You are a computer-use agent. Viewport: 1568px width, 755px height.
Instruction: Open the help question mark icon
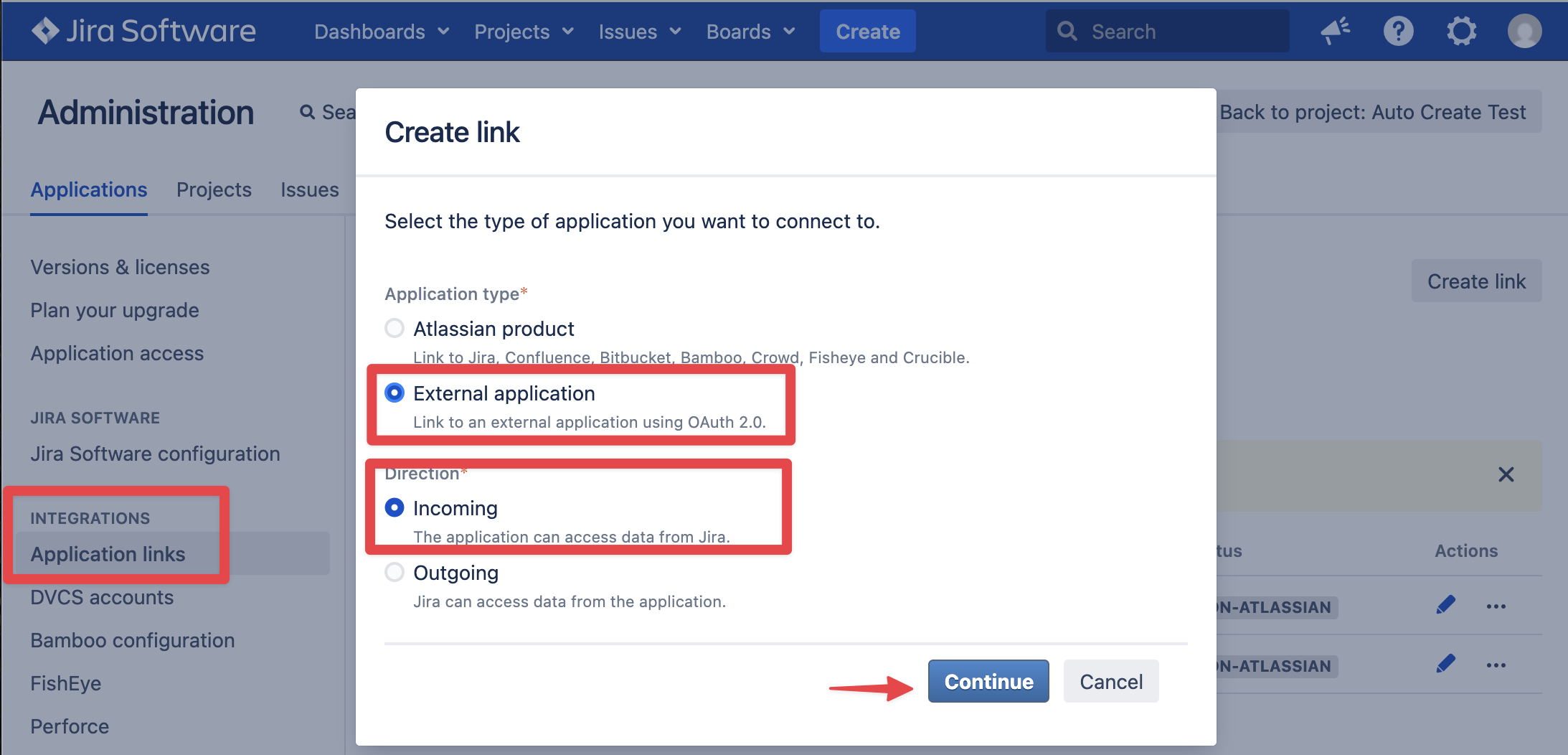(x=1398, y=31)
